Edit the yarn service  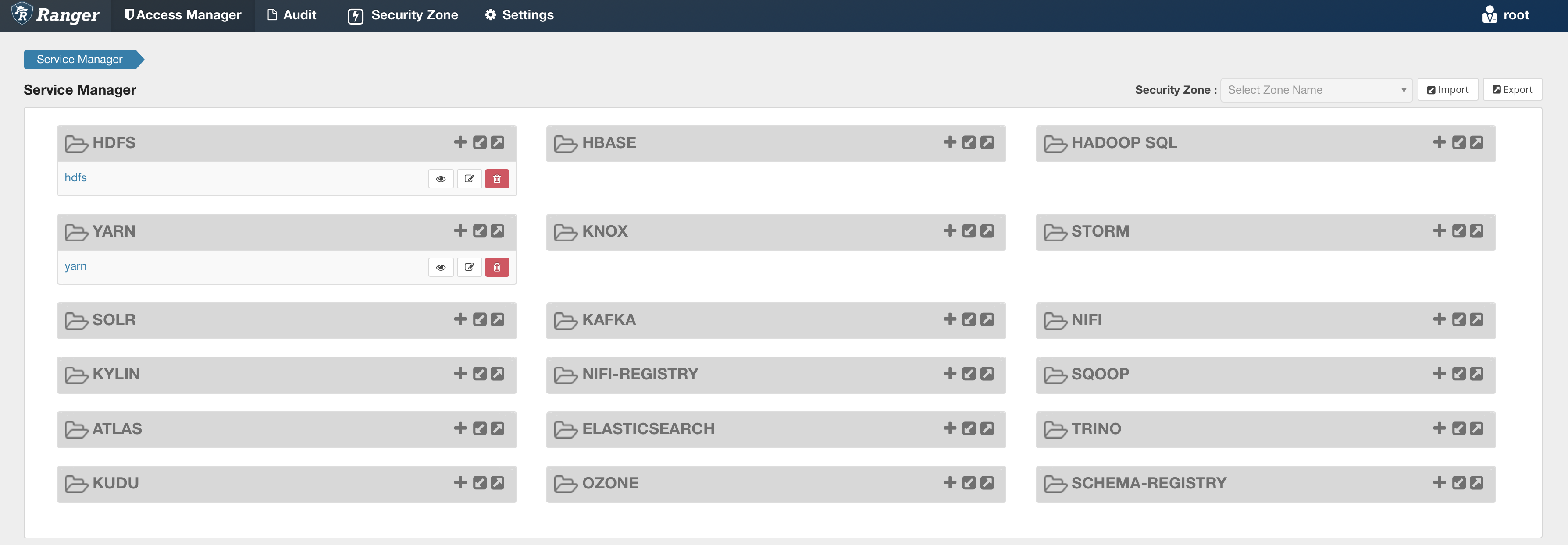pyautogui.click(x=469, y=267)
